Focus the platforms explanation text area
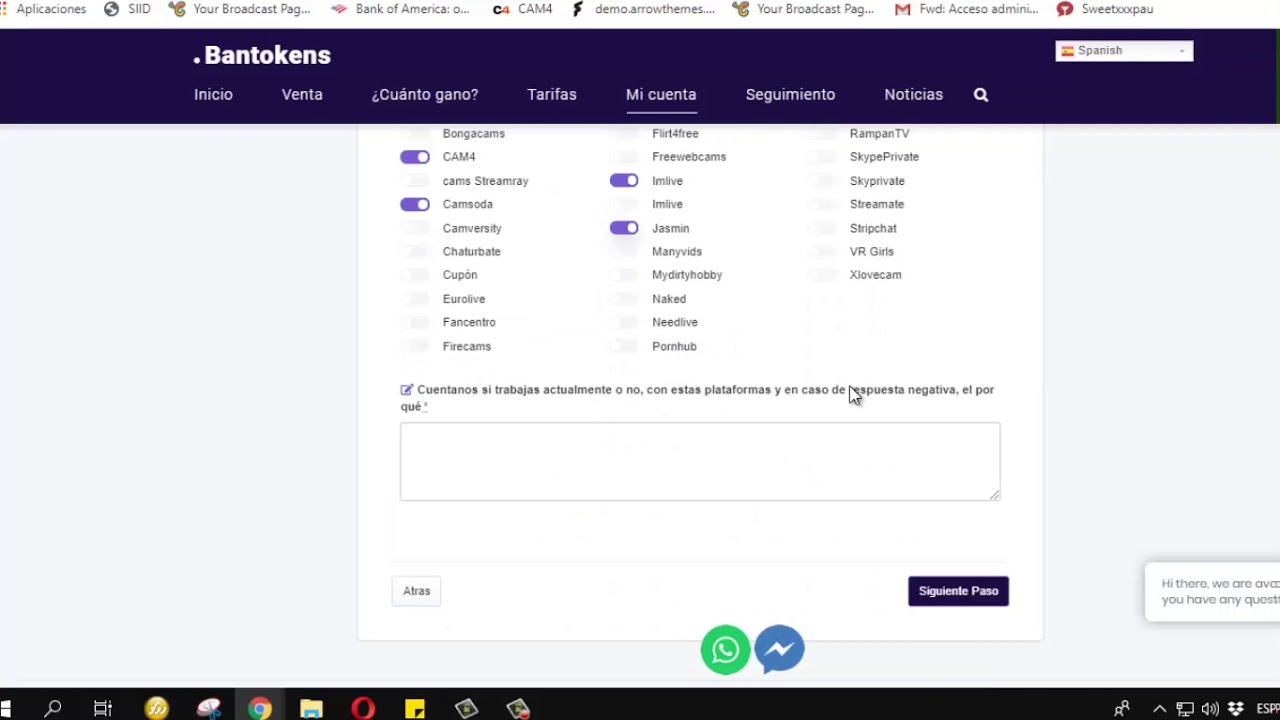Viewport: 1280px width, 720px height. pyautogui.click(x=700, y=461)
